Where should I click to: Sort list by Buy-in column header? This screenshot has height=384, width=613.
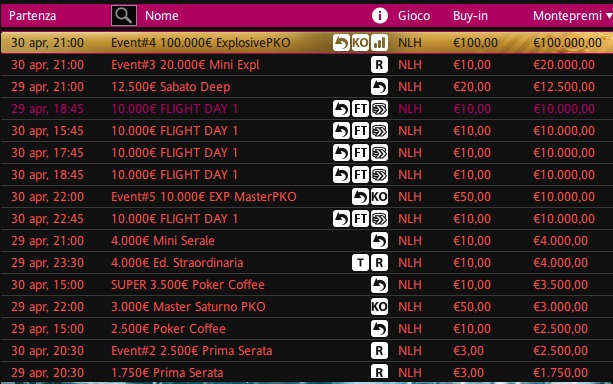tap(470, 16)
